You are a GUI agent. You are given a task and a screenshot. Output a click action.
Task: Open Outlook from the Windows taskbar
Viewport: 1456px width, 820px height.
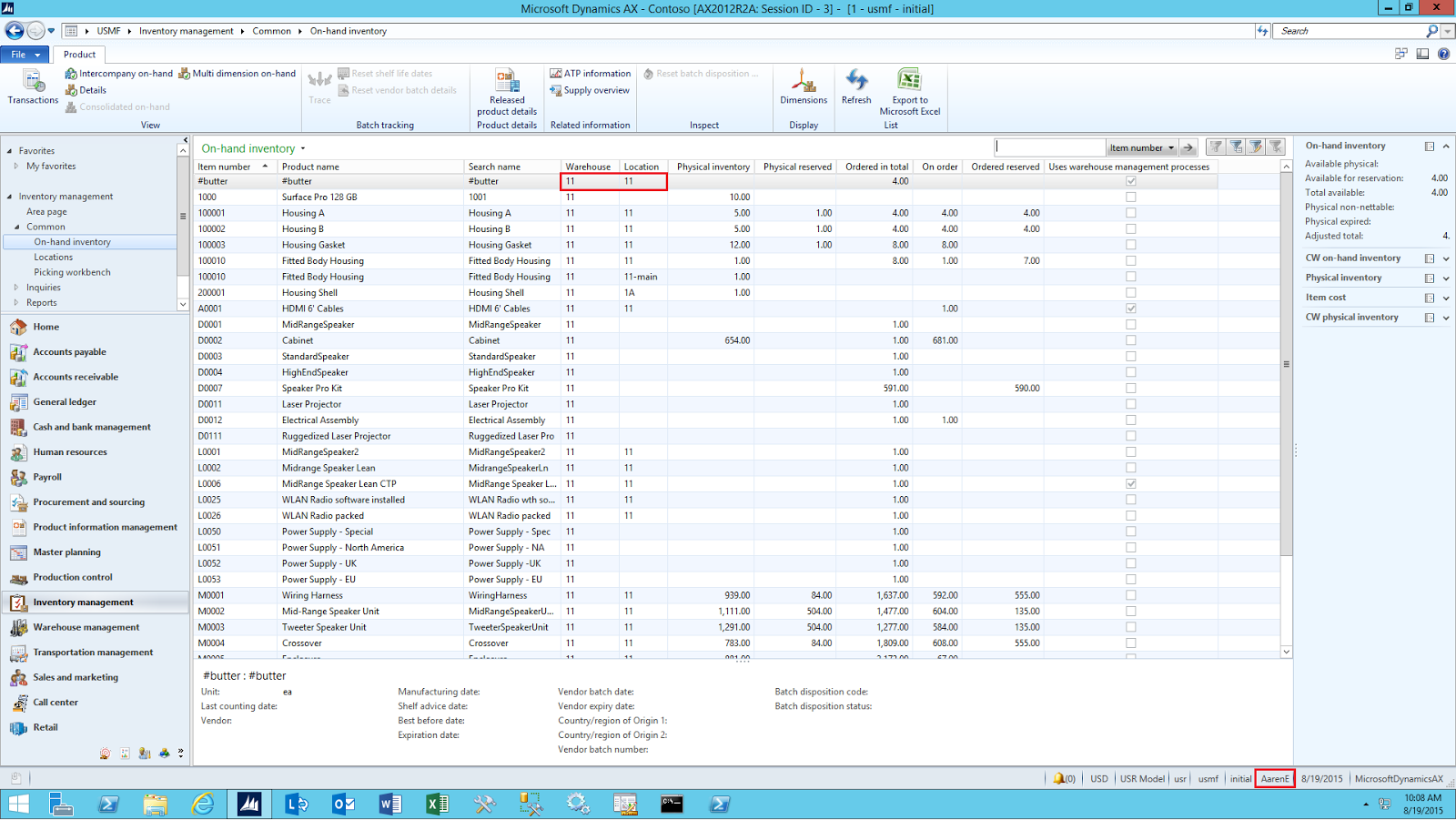343,804
